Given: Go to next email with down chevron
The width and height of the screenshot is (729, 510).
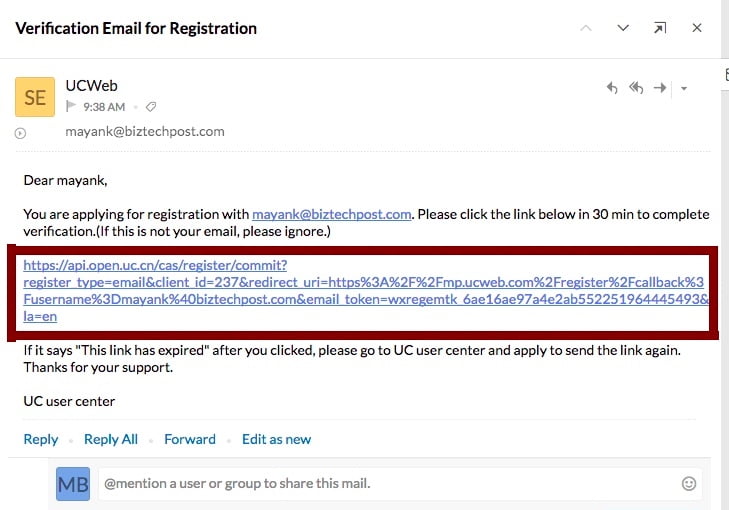Looking at the screenshot, I should [x=623, y=28].
